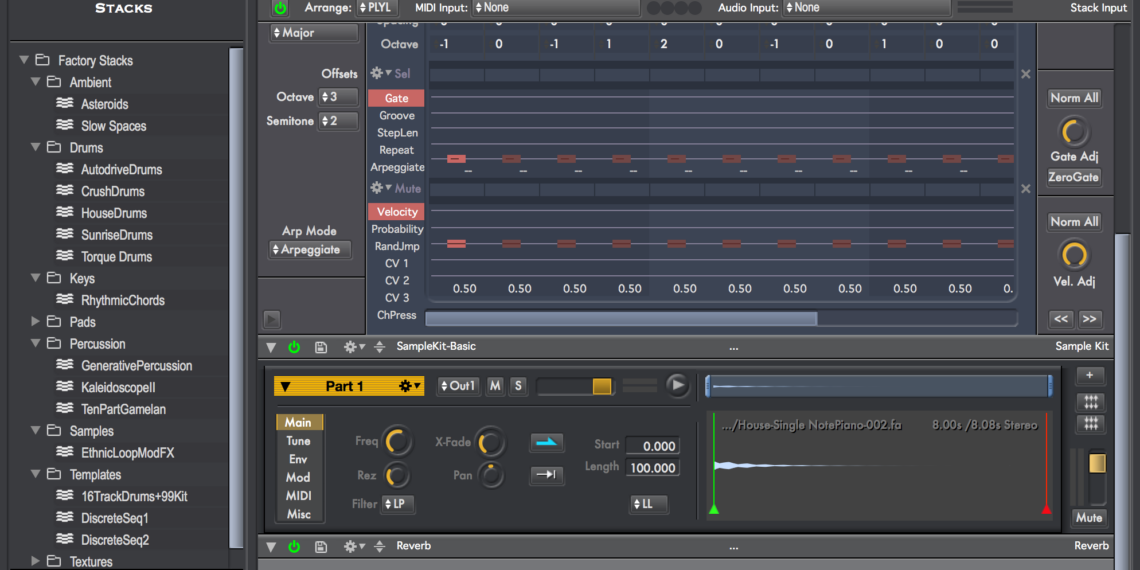The width and height of the screenshot is (1140, 570).
Task: Collapse the Factory Stacks folder
Action: tap(24, 60)
